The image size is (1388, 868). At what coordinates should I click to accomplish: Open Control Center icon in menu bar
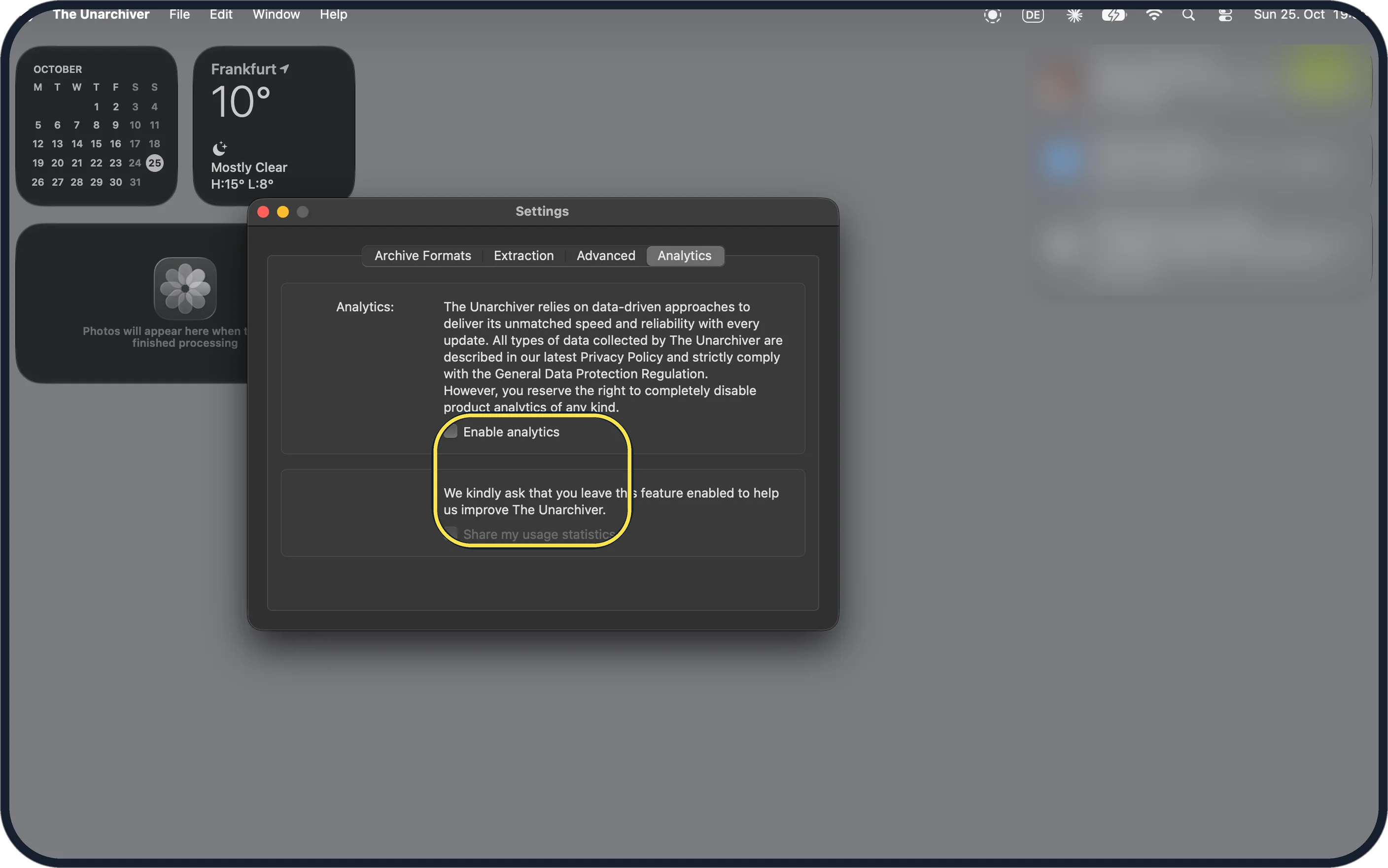click(x=1225, y=15)
